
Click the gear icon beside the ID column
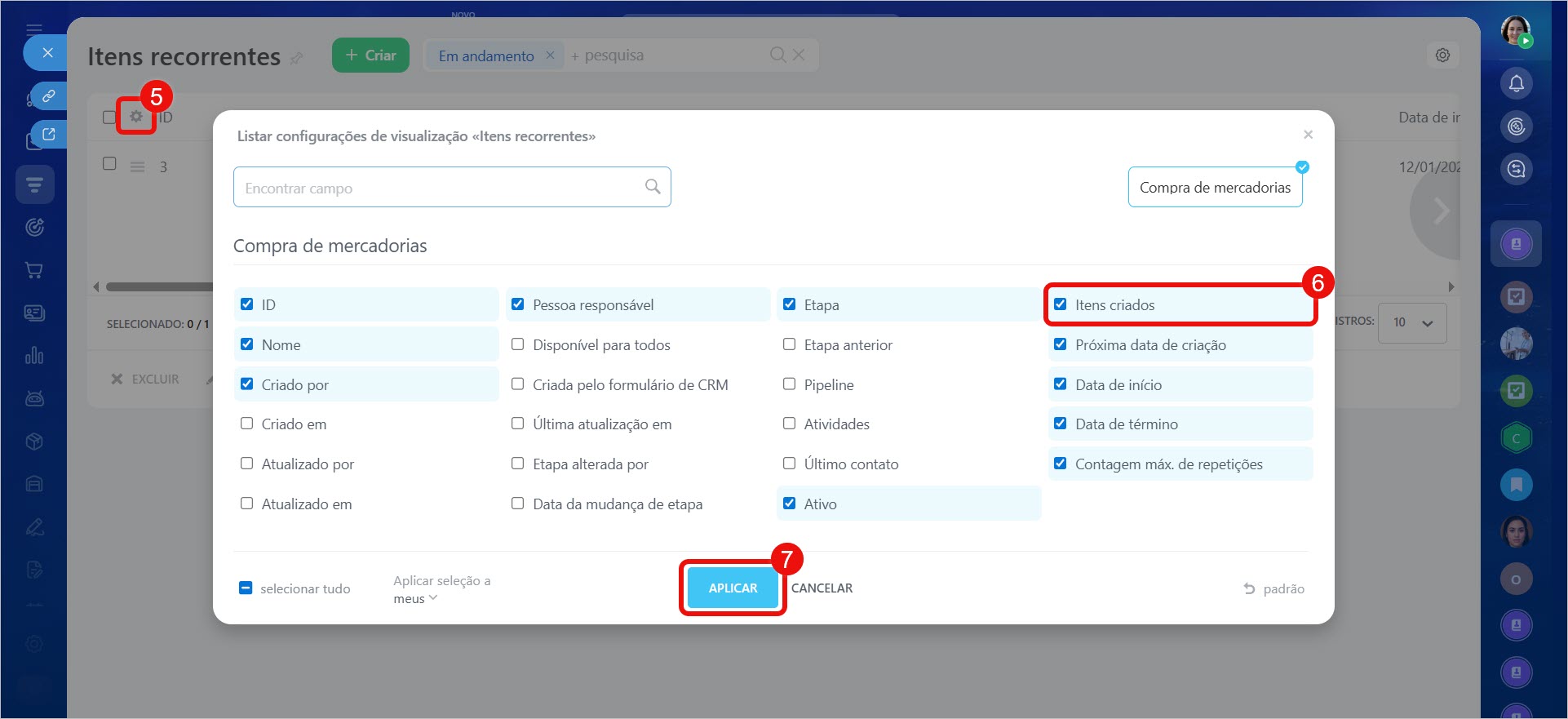pos(135,117)
